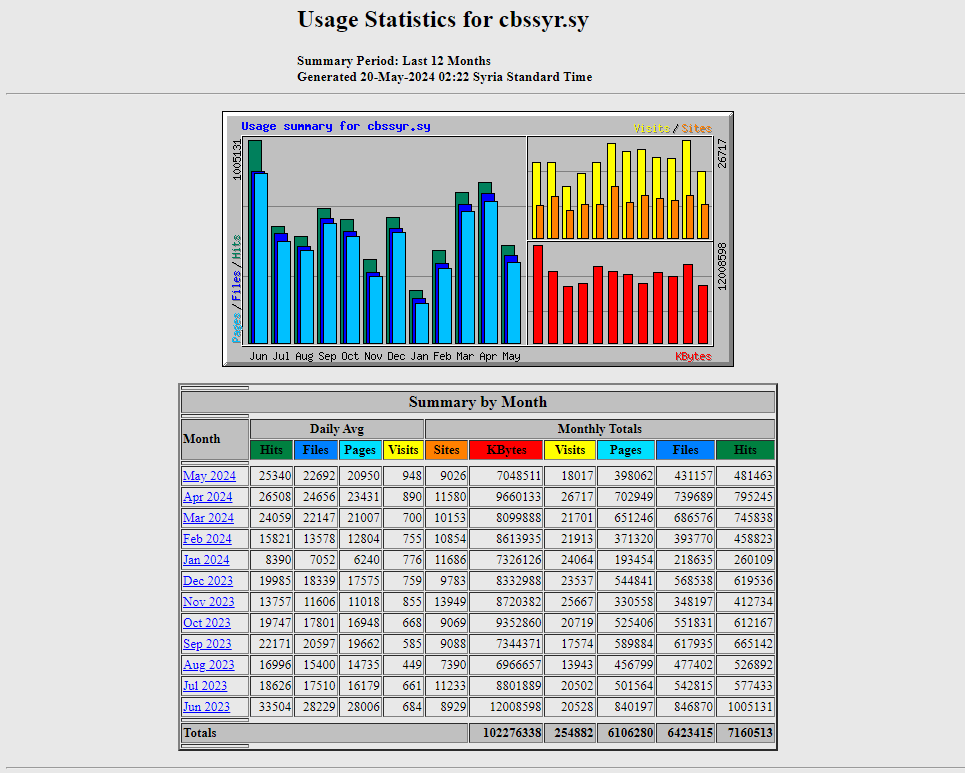Viewport: 965px width, 773px height.
Task: Open the May 2024 monthly report link
Action: point(209,476)
